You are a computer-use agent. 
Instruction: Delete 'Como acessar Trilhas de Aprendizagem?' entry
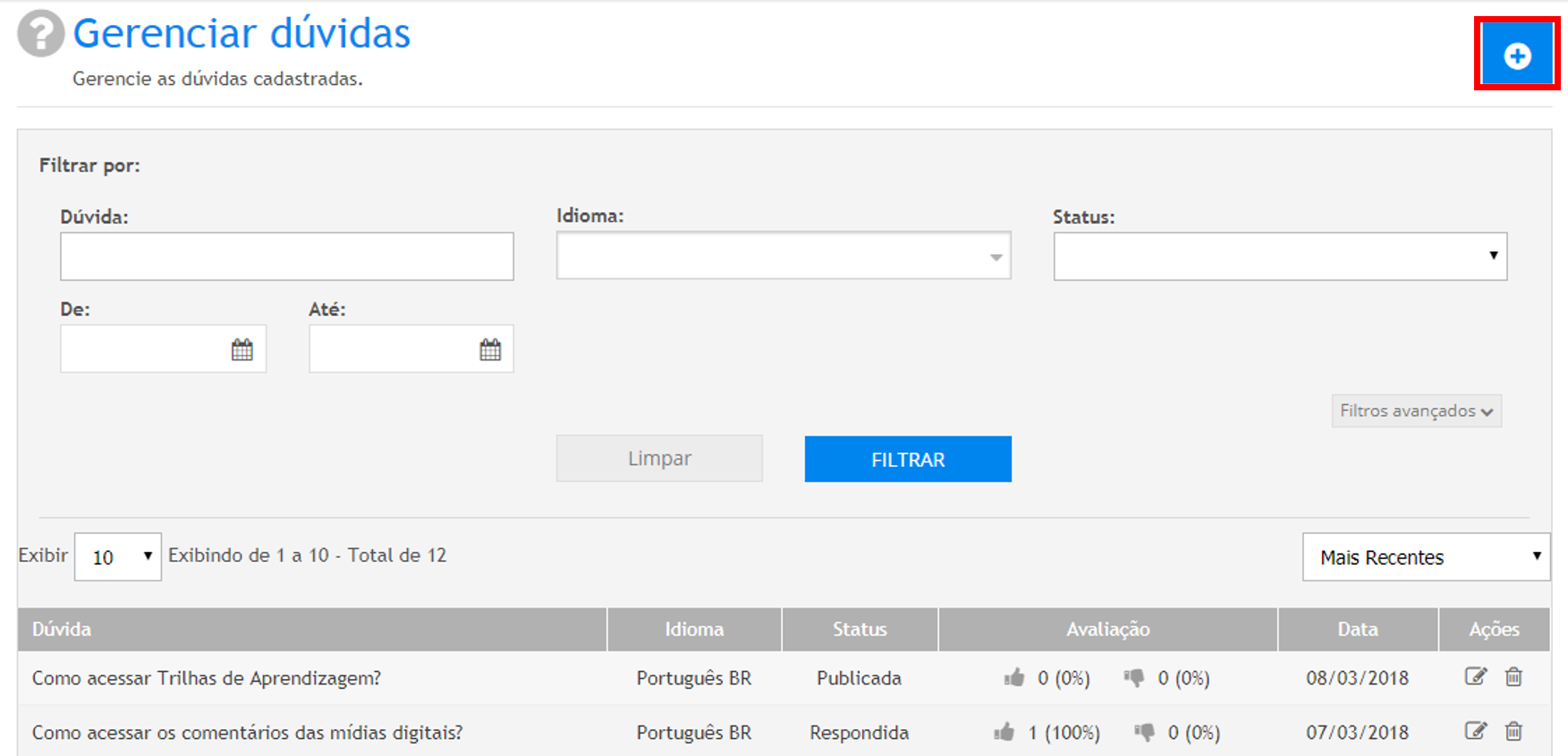[x=1513, y=677]
